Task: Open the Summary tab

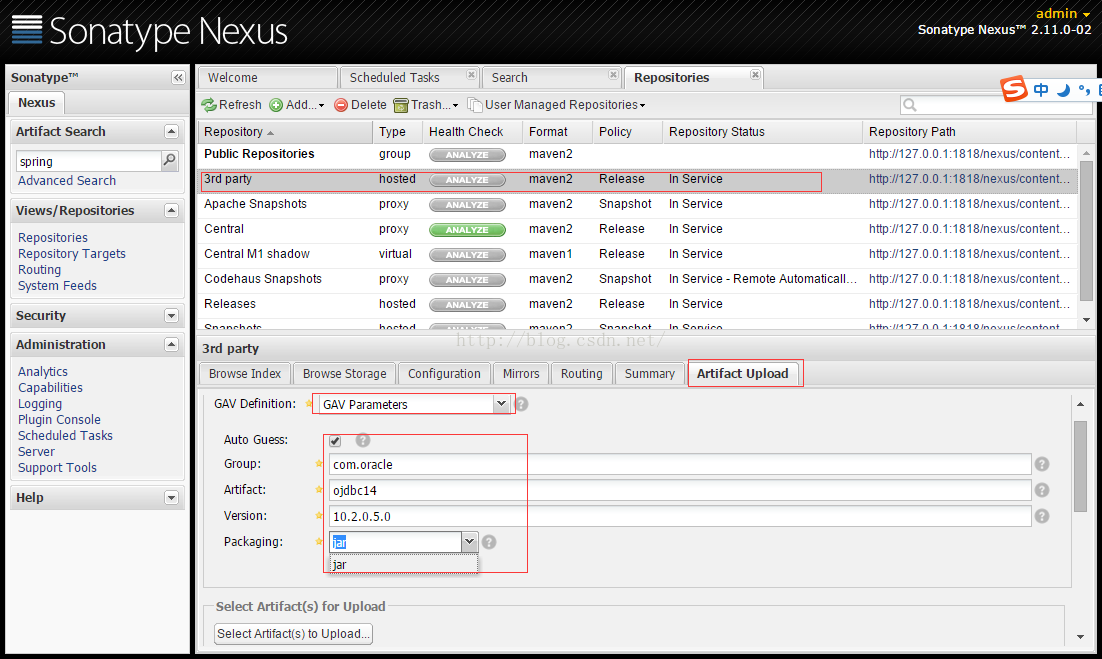Action: tap(649, 374)
